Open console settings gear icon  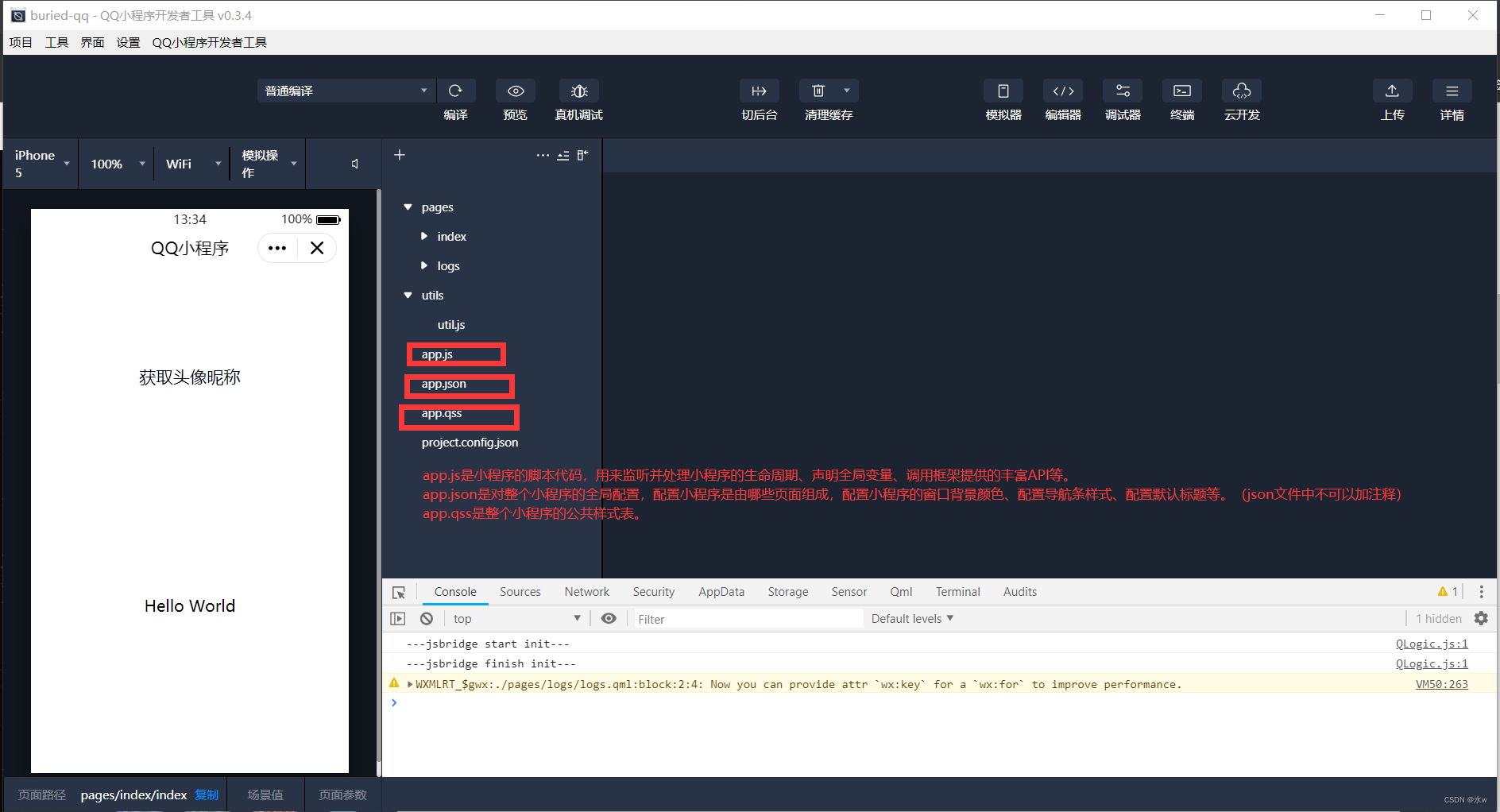pyautogui.click(x=1481, y=618)
